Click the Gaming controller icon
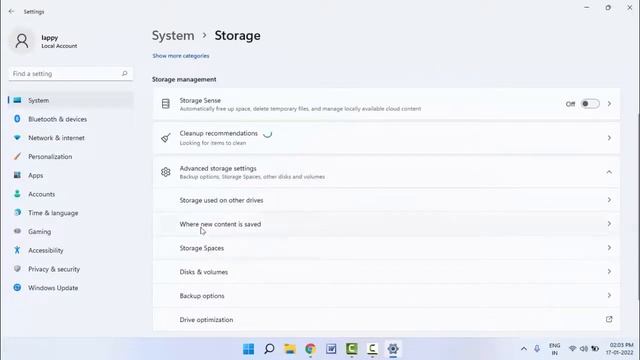The width and height of the screenshot is (640, 360). (x=17, y=231)
